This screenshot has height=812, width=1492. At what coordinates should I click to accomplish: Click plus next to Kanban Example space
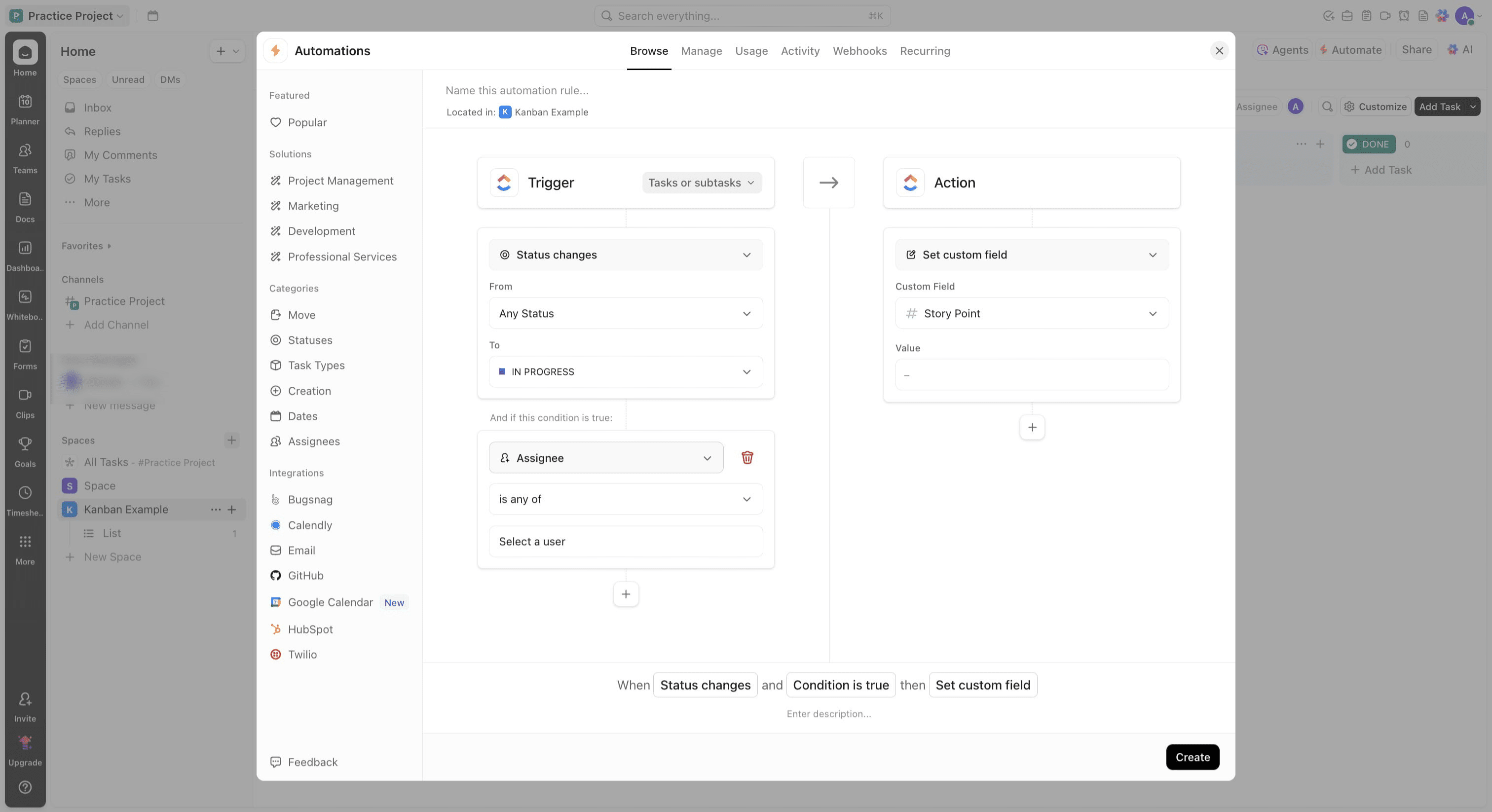[x=232, y=509]
